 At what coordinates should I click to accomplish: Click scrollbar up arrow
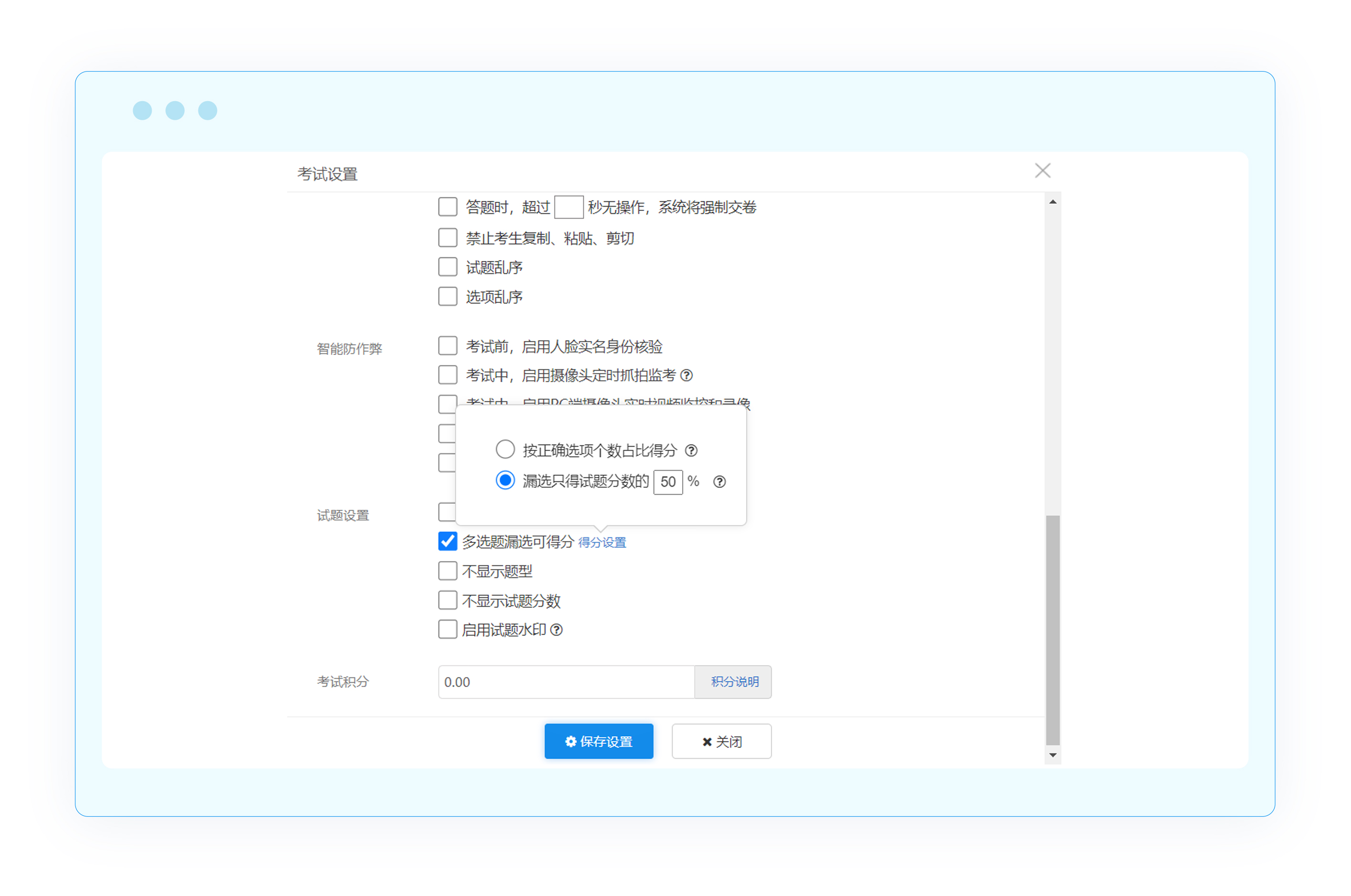coord(1053,202)
